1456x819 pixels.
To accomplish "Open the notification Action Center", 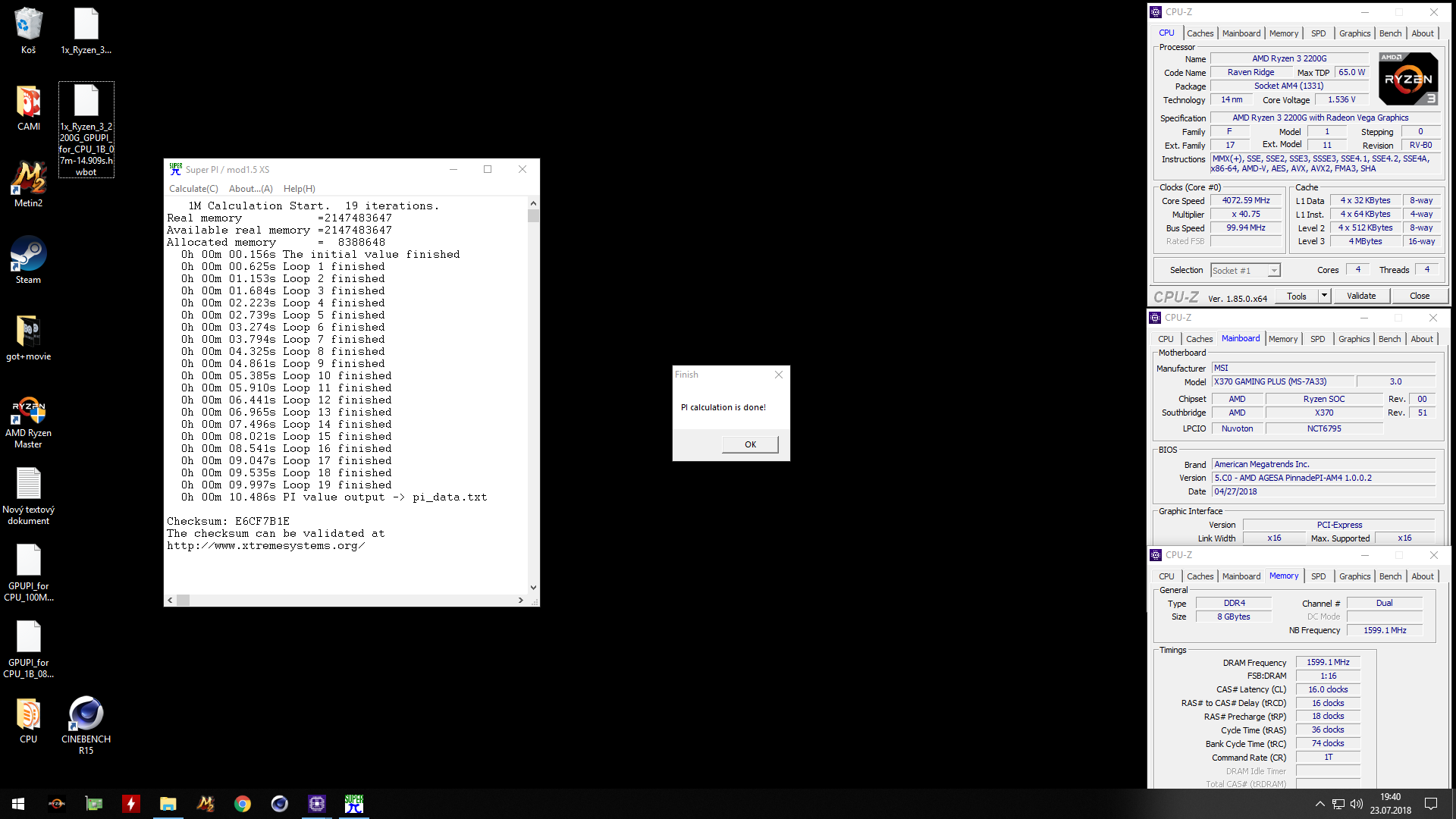I will coord(1431,804).
